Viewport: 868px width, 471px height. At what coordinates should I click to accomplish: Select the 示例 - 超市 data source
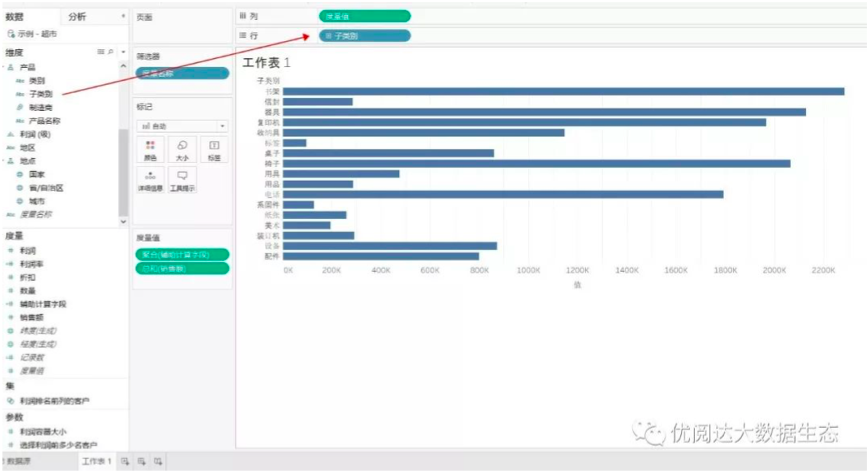38,33
